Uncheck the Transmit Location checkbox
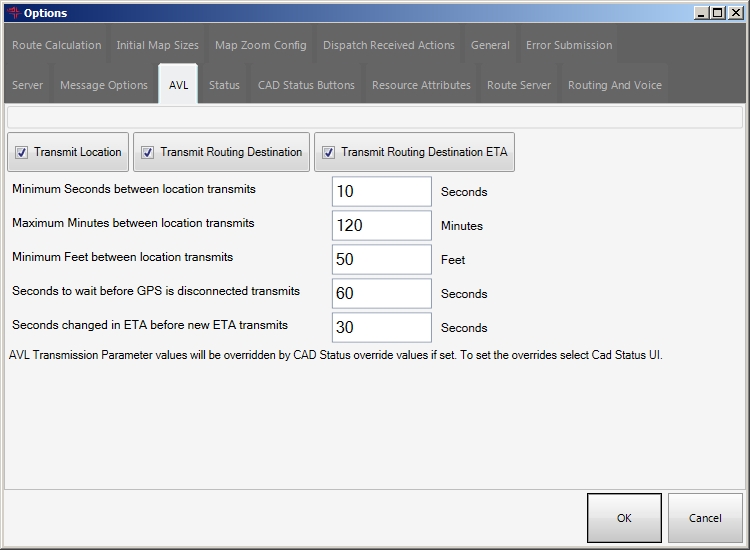Viewport: 750px width, 550px height. click(x=21, y=153)
